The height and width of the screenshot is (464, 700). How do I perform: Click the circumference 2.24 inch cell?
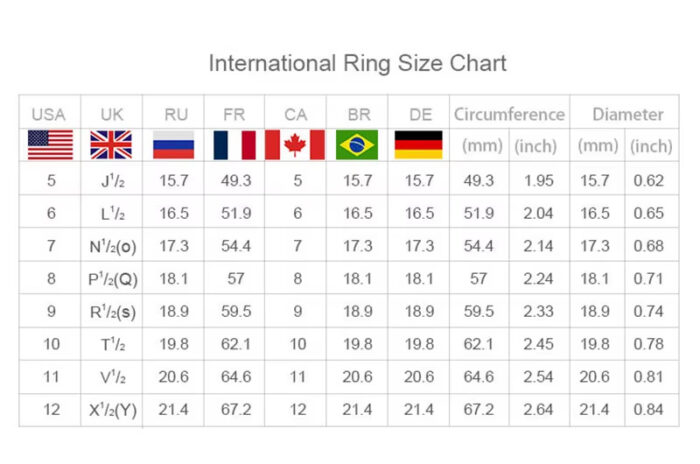538,279
